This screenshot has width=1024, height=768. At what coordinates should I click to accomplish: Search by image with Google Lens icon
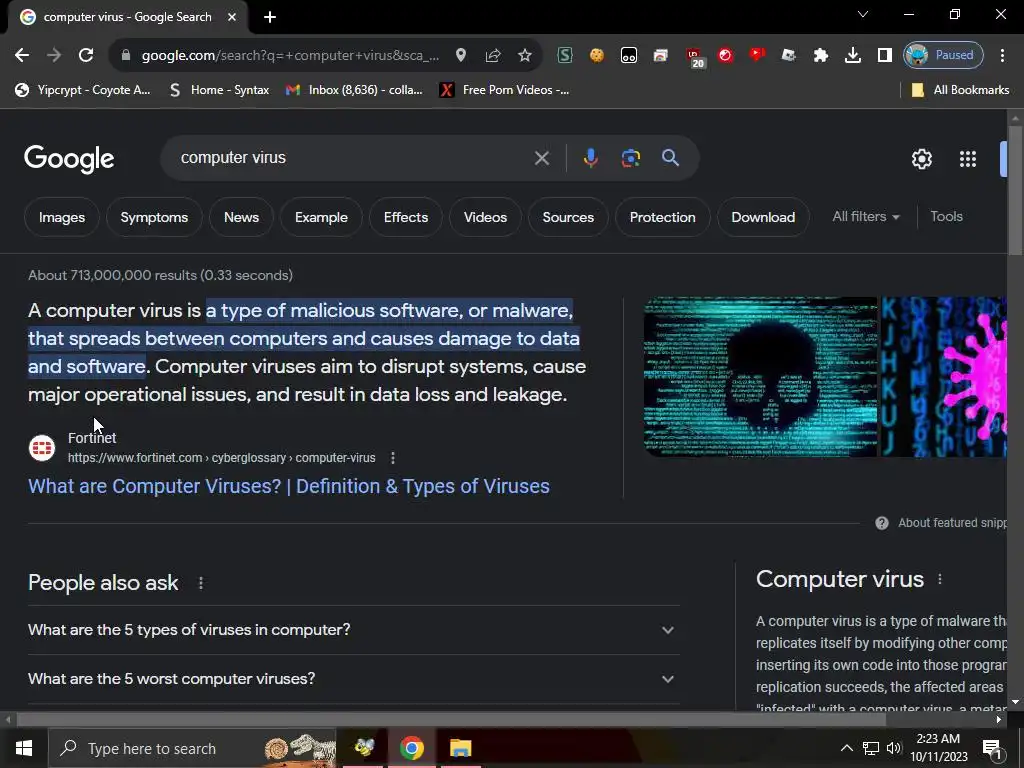(631, 158)
